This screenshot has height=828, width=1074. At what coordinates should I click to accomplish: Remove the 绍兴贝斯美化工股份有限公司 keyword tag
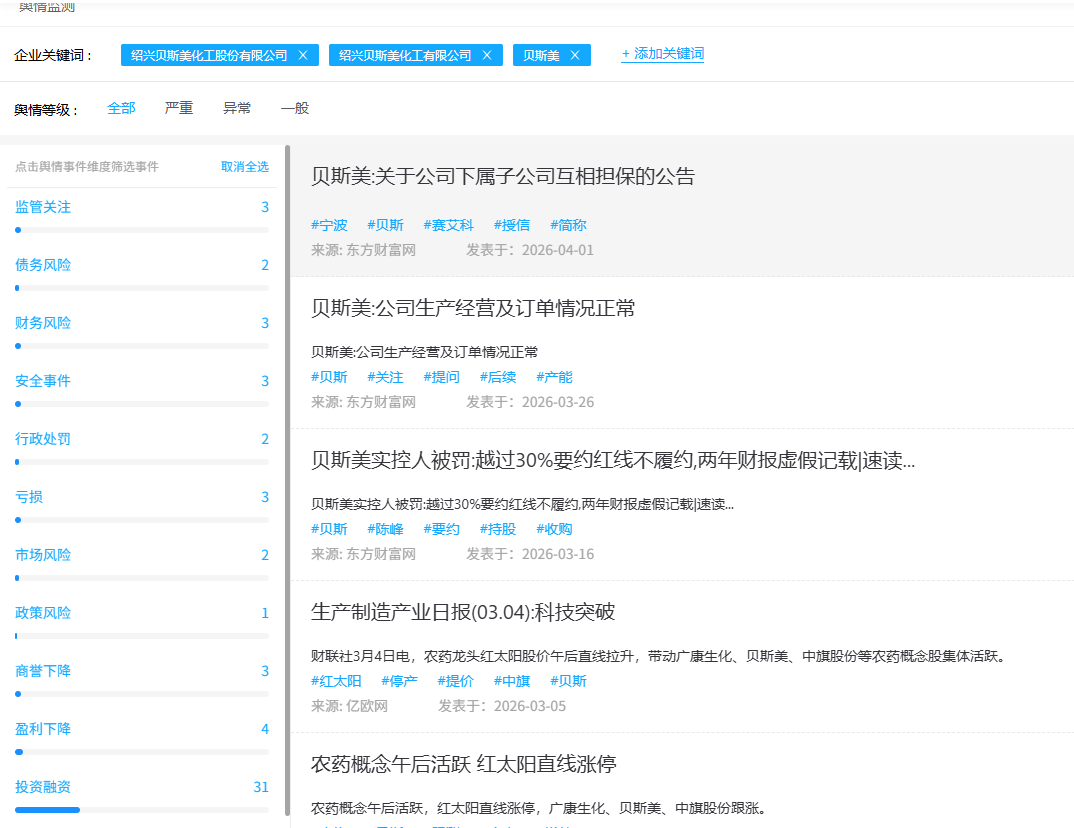[x=302, y=55]
